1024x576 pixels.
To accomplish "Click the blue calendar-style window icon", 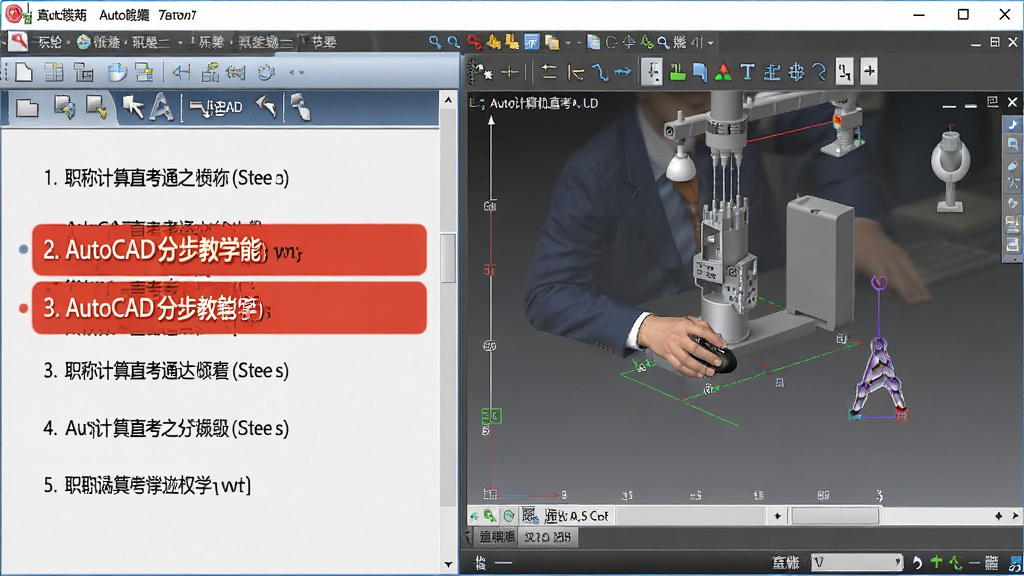I will click(532, 42).
